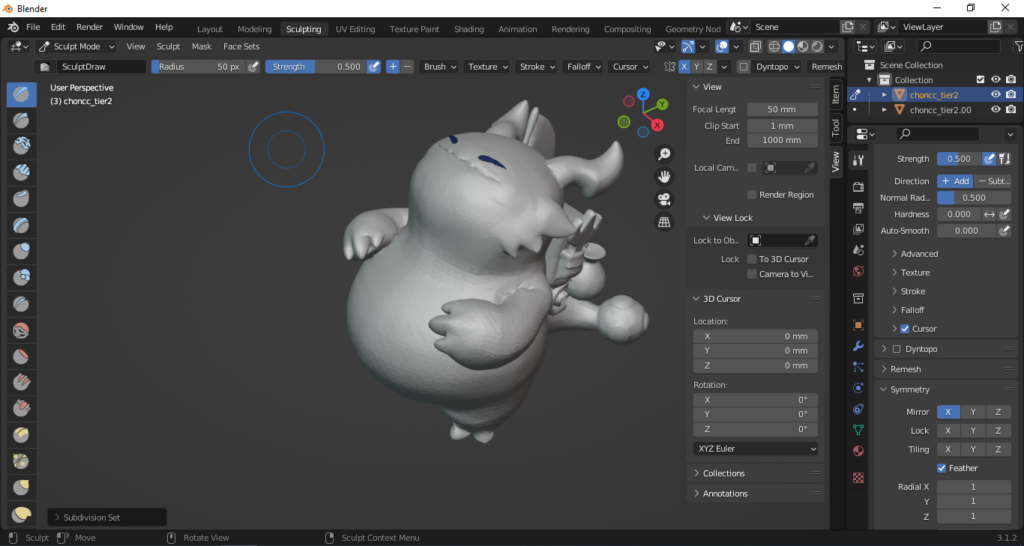Toggle Tiling Z symmetry button
1024x546 pixels.
click(x=998, y=449)
